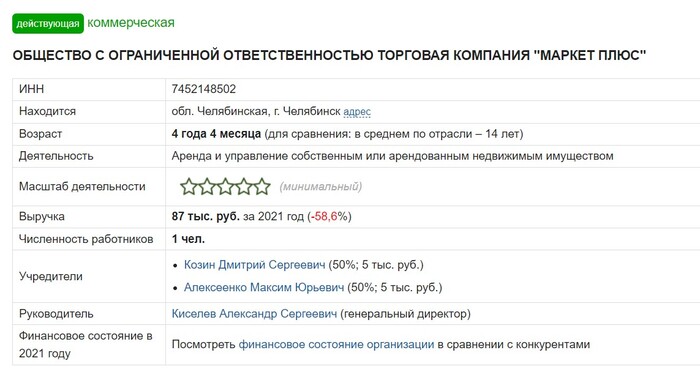This screenshot has height=380, width=700.
Task: Click the second star in Масштаб деятельности
Action: 207,187
